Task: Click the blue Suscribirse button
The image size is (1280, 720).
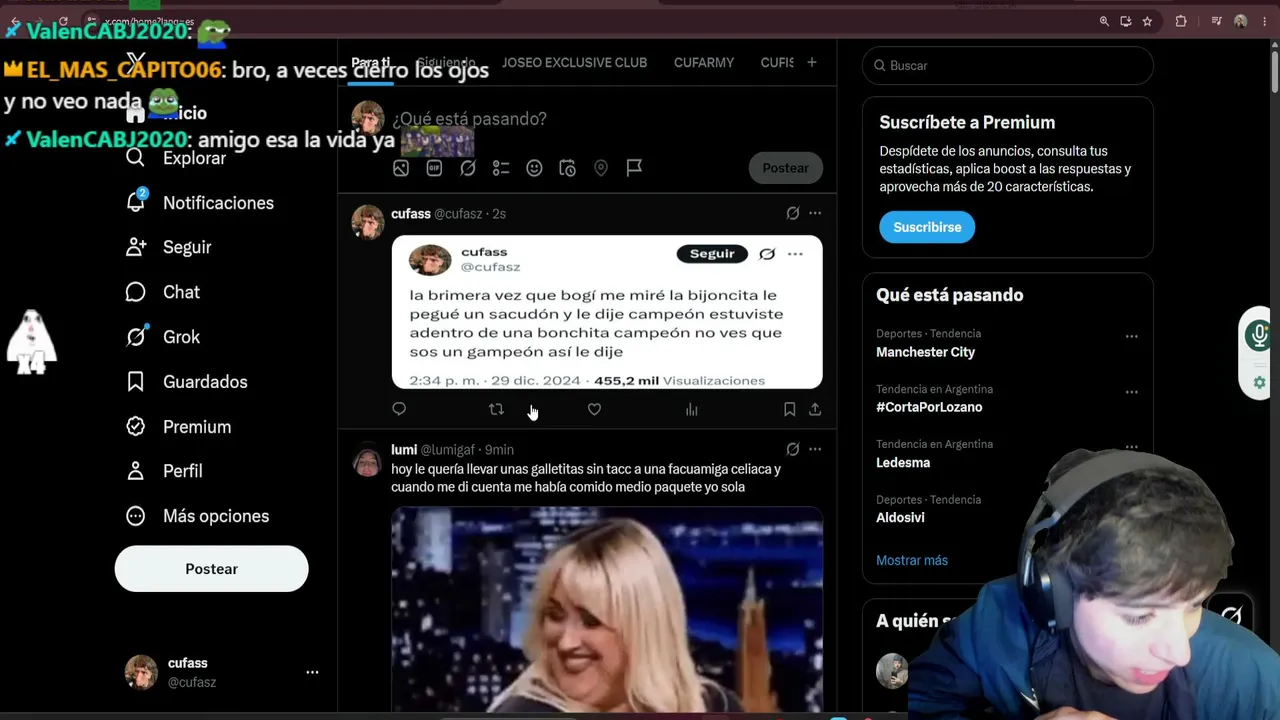Action: click(927, 227)
